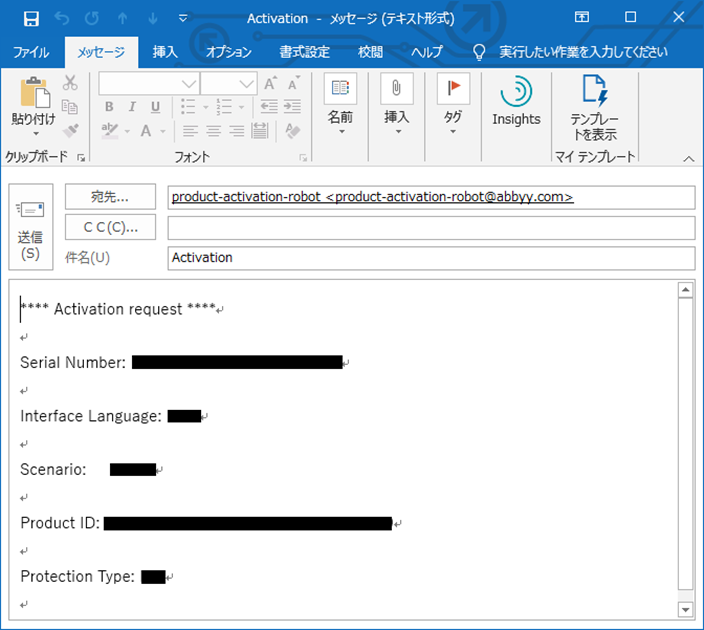Click the Increase Indent icon
704x630 pixels.
(292, 107)
